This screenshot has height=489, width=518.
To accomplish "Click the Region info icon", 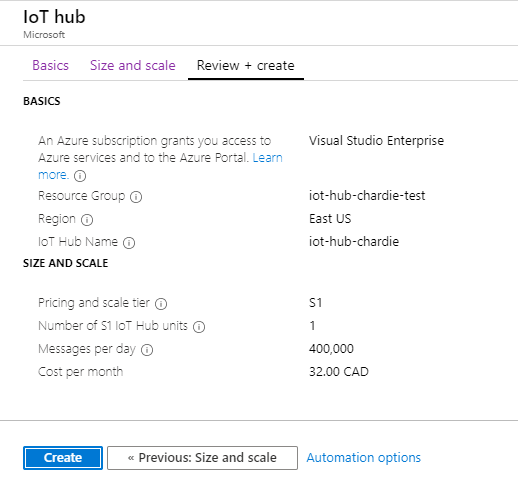I will point(87,220).
